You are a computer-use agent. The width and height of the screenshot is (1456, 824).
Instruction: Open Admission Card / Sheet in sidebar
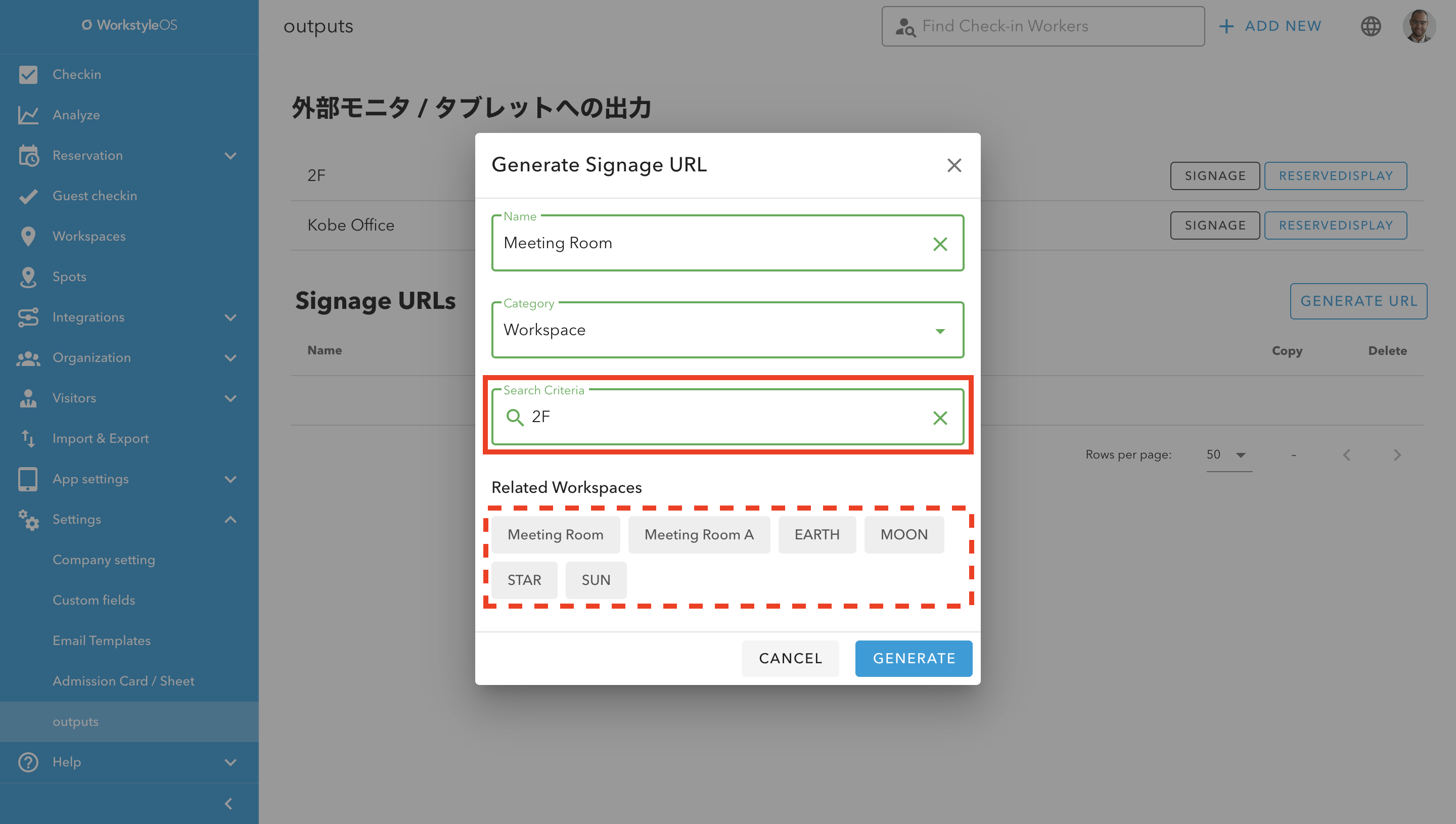click(x=123, y=681)
